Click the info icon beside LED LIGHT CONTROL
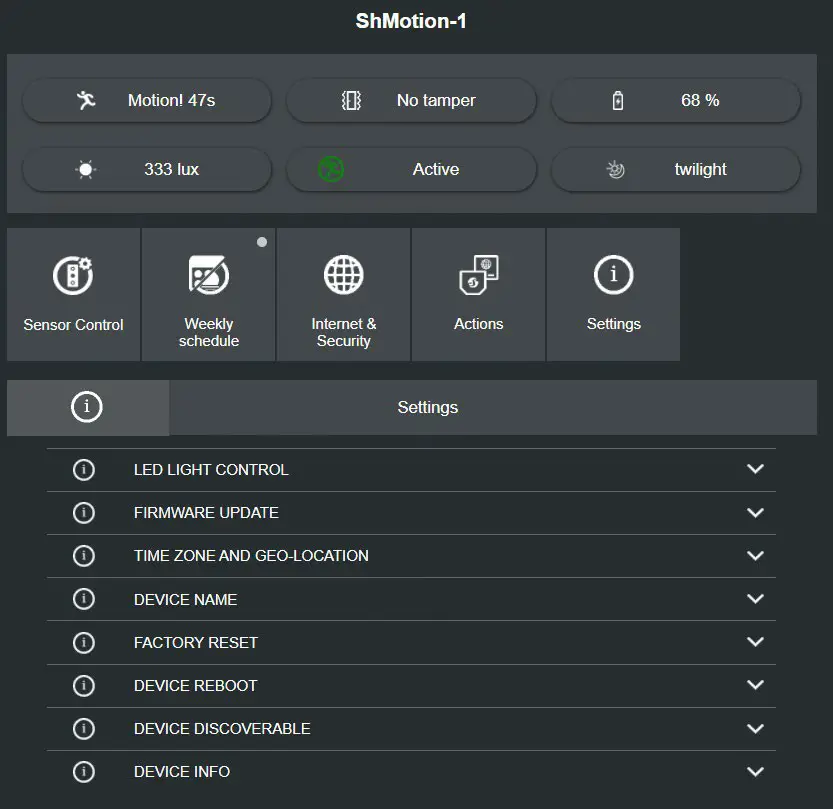The width and height of the screenshot is (833, 809). pos(84,469)
